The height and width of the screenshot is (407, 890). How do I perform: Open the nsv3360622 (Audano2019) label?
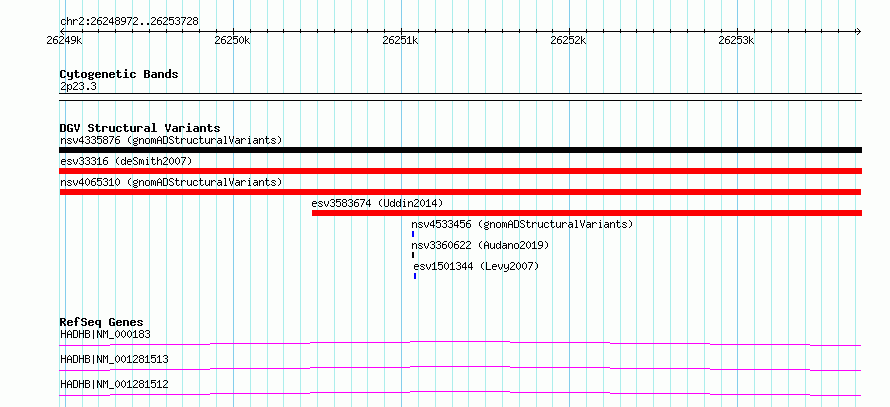click(480, 245)
